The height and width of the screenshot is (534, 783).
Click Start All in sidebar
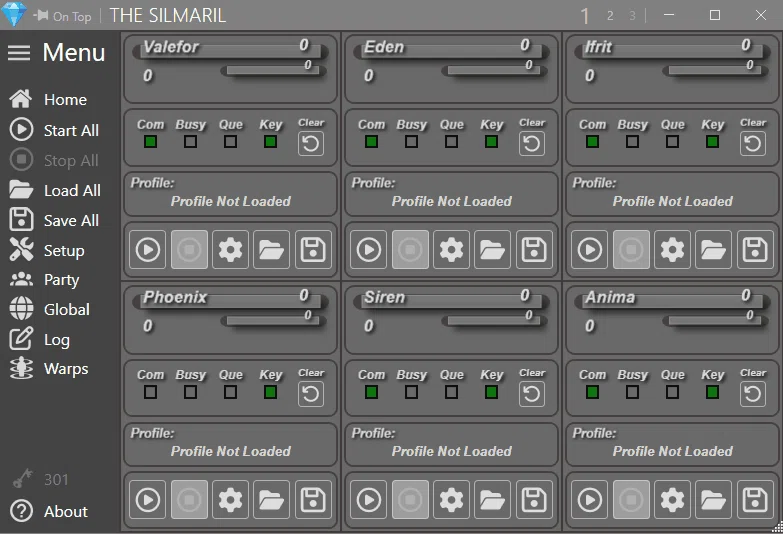tap(54, 130)
